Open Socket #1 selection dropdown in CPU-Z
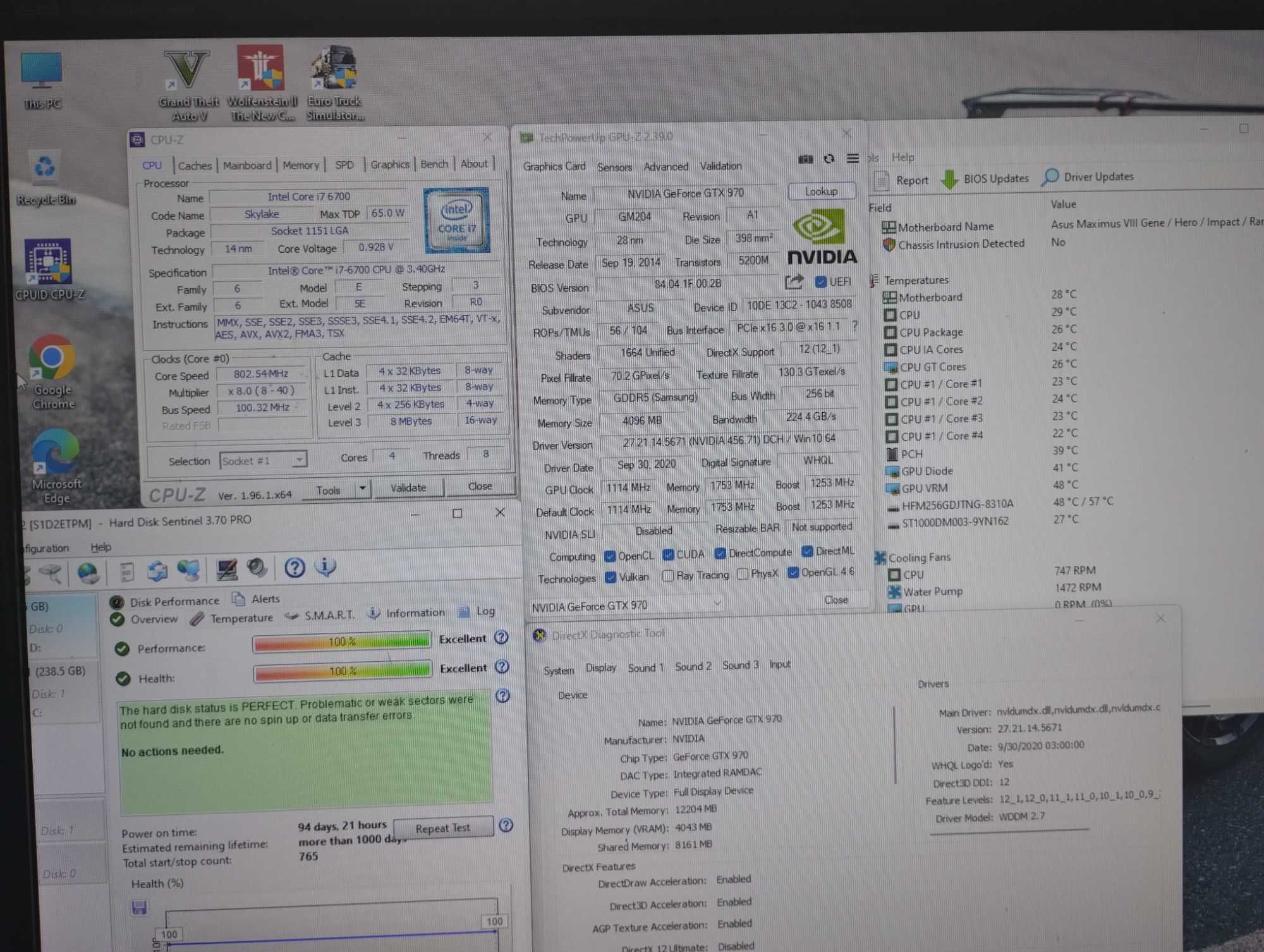1264x952 pixels. [x=263, y=460]
